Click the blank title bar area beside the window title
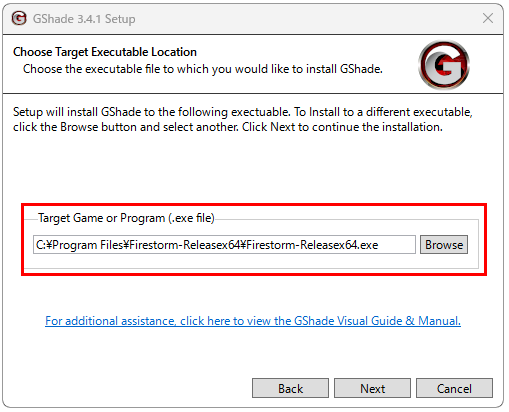 click(x=307, y=19)
